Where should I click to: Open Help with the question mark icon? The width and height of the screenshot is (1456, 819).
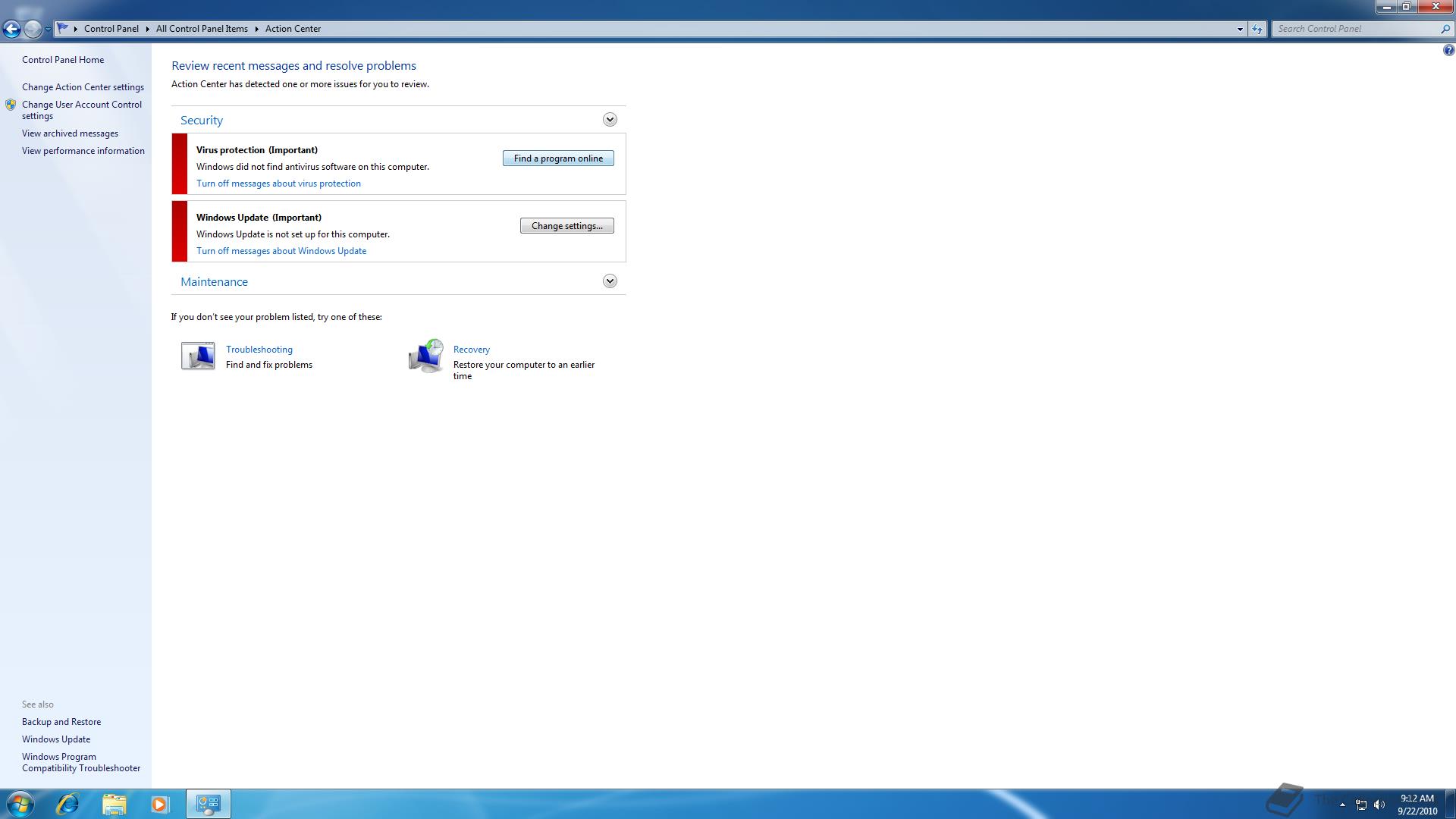(x=1448, y=51)
